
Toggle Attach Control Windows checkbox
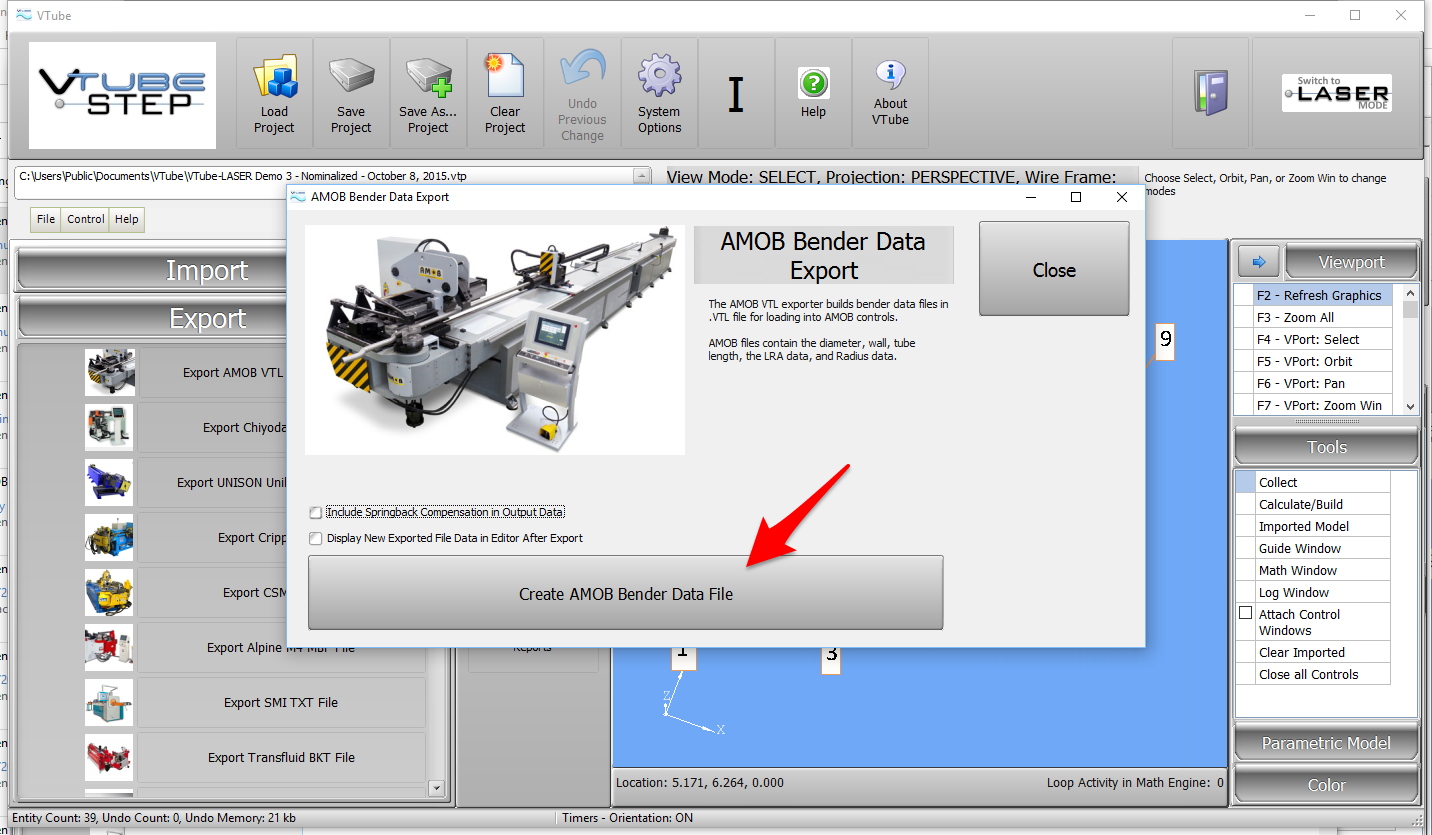(x=1245, y=613)
